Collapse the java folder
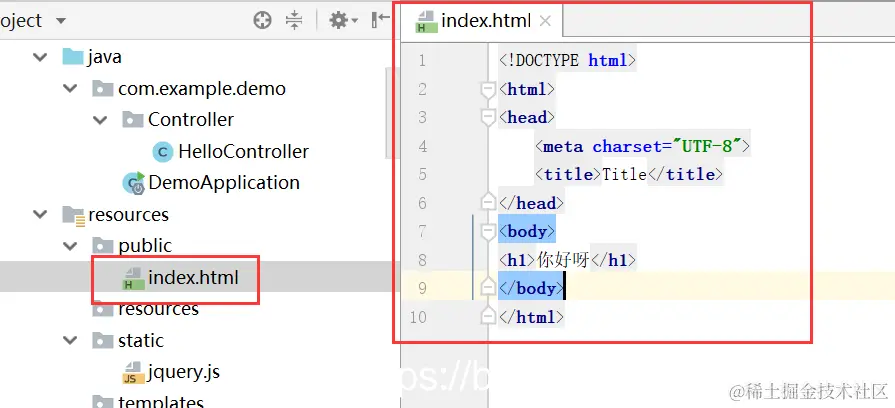Image resolution: width=895 pixels, height=408 pixels. pos(40,57)
